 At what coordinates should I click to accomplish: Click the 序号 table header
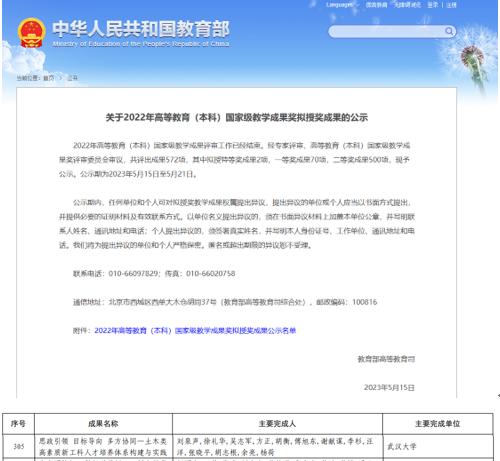point(18,424)
